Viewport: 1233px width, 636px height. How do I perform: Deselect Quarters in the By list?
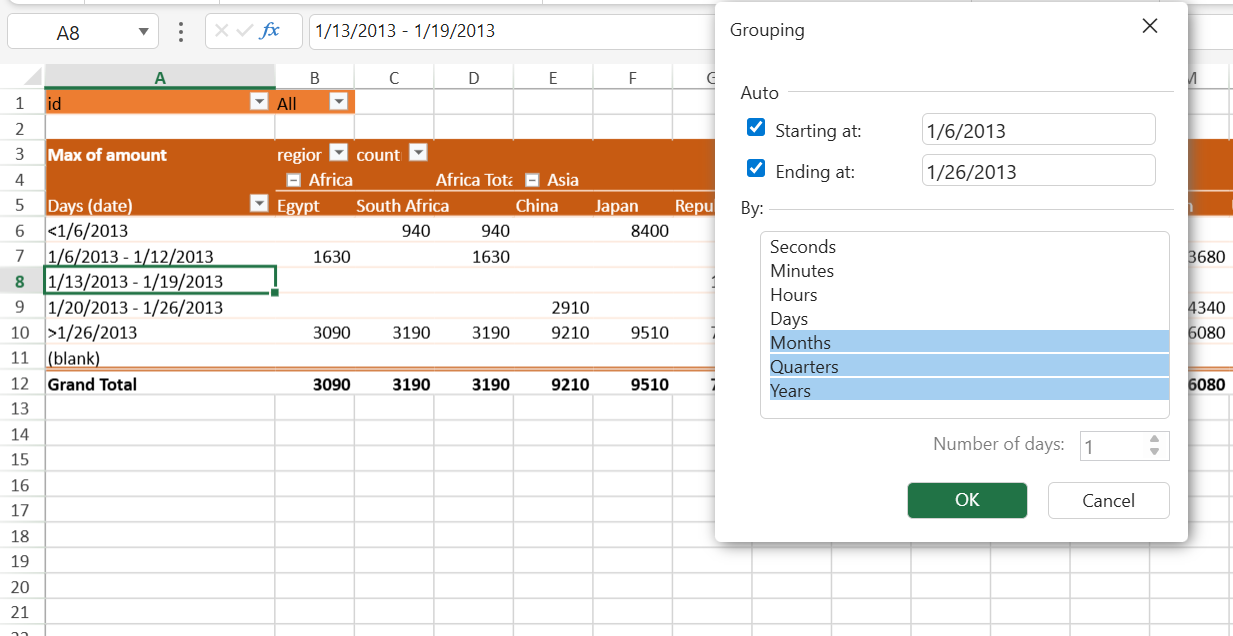pyautogui.click(x=804, y=367)
